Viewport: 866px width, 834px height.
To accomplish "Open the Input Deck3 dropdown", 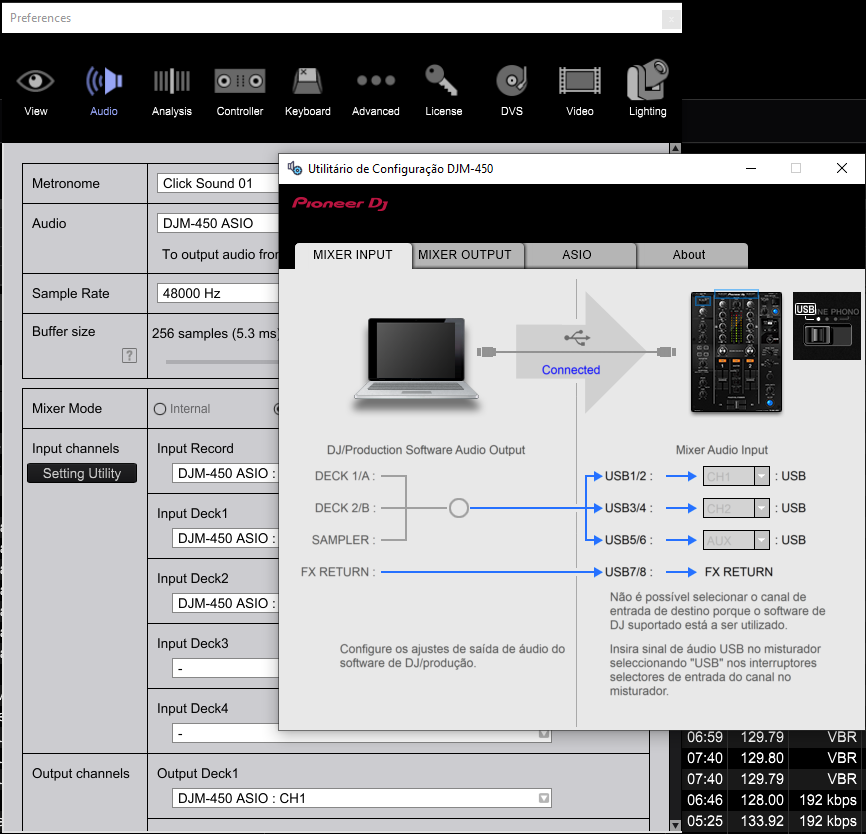I will click(x=225, y=668).
